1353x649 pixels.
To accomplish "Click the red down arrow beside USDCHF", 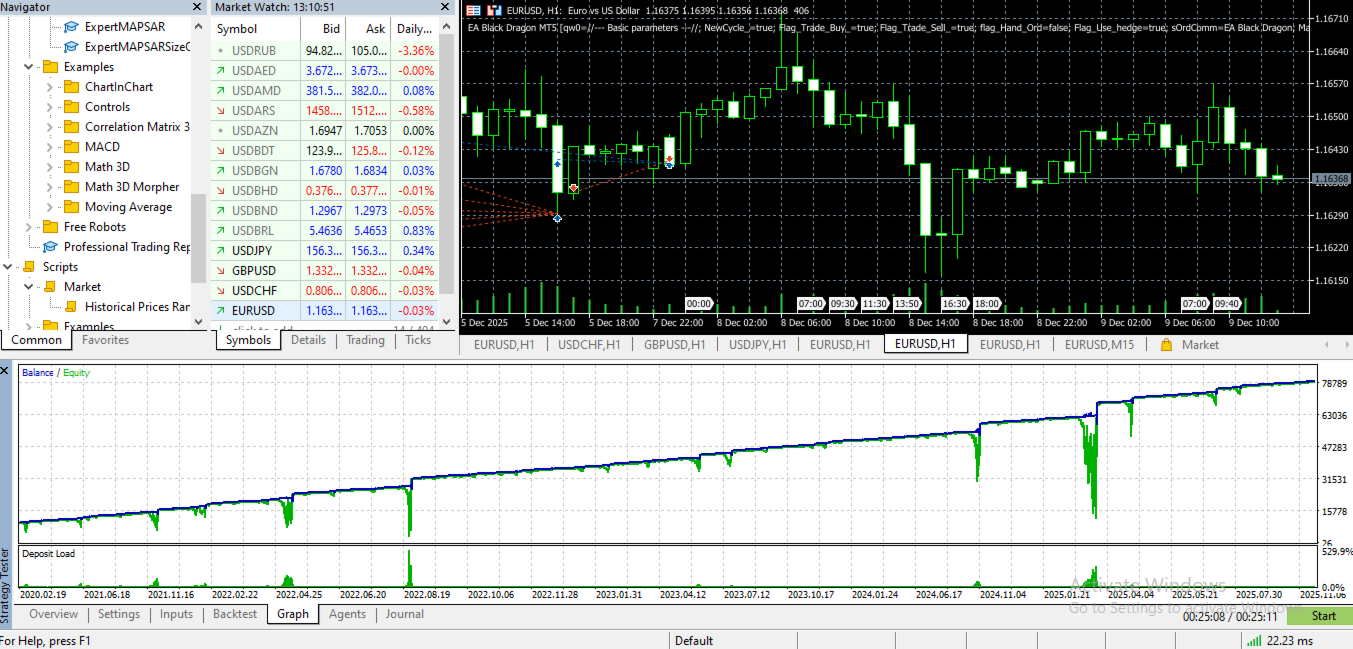I will (221, 291).
